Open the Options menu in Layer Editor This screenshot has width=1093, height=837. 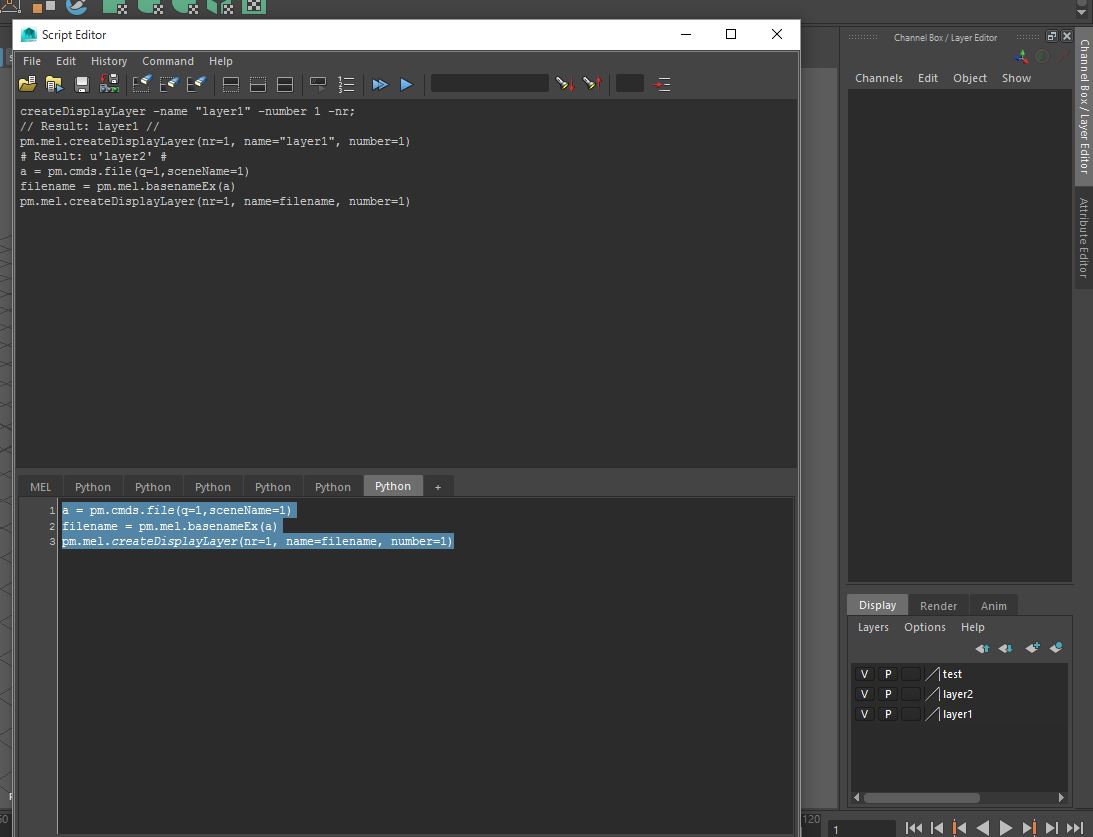click(925, 627)
